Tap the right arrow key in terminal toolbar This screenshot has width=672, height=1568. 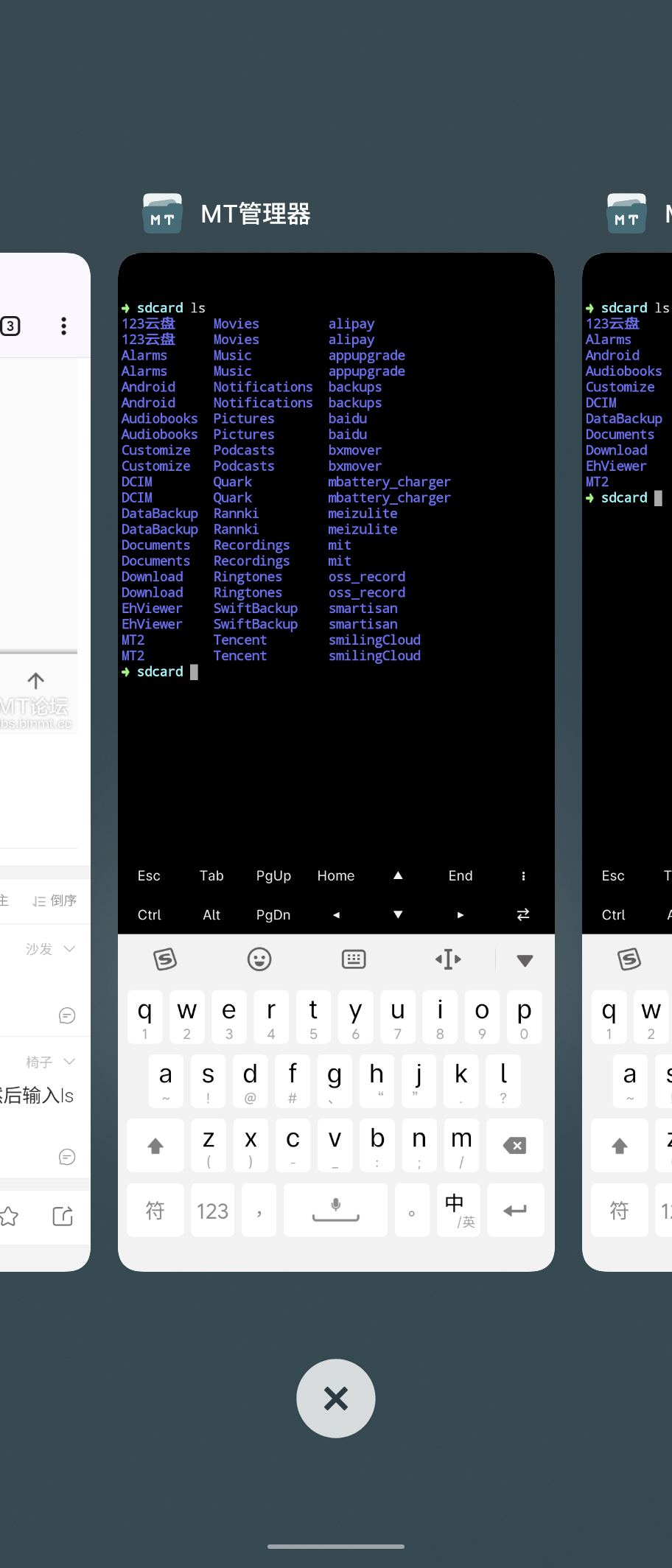[x=461, y=914]
